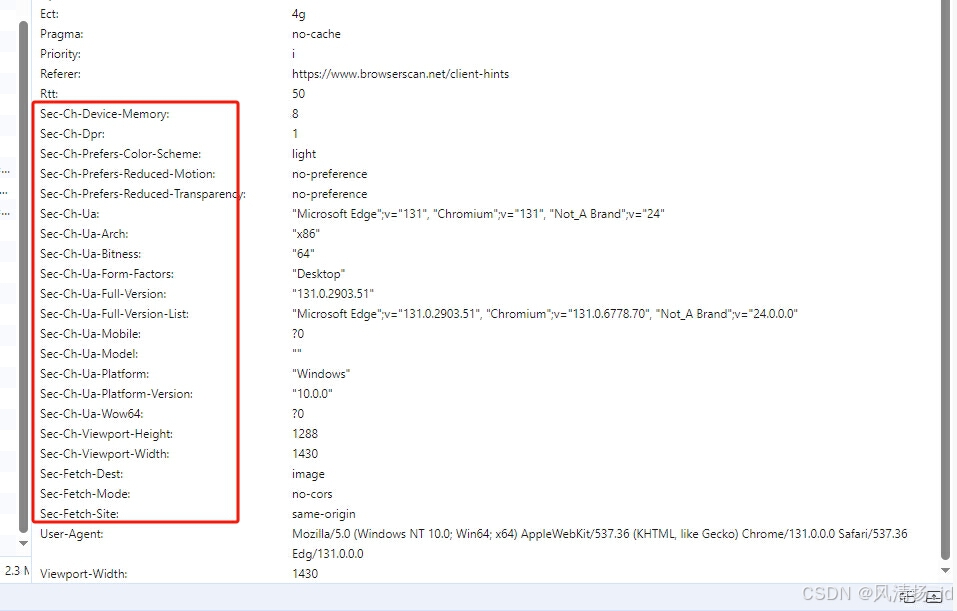The width and height of the screenshot is (957, 611).
Task: Select the Pragma header row
Action: point(60,33)
